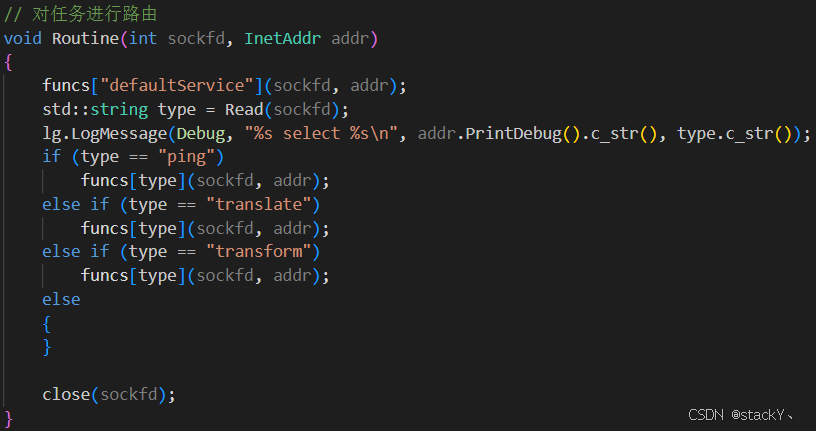Click the LogMessage method name

[x=119, y=134]
